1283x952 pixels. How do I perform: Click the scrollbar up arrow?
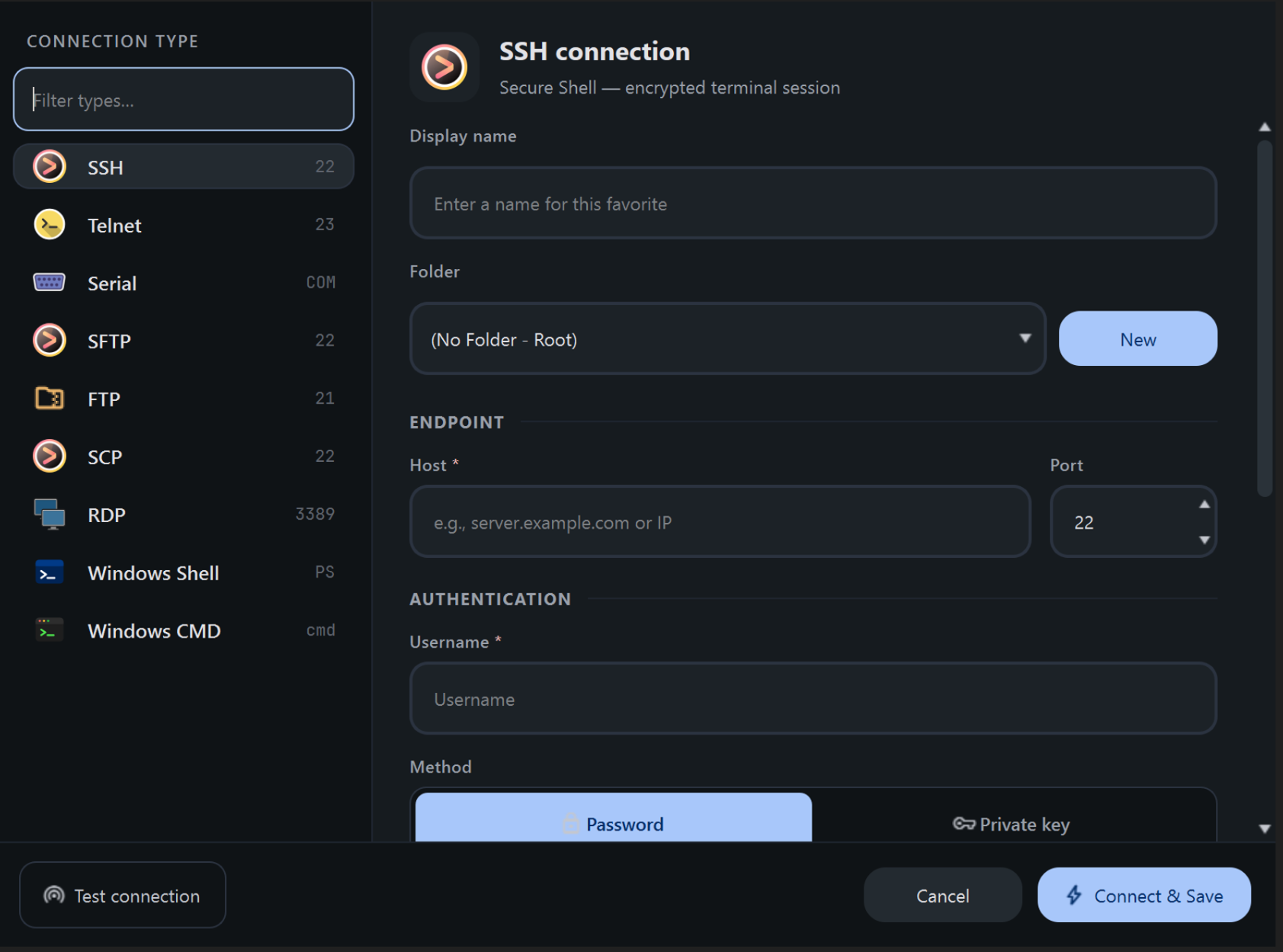pyautogui.click(x=1265, y=127)
